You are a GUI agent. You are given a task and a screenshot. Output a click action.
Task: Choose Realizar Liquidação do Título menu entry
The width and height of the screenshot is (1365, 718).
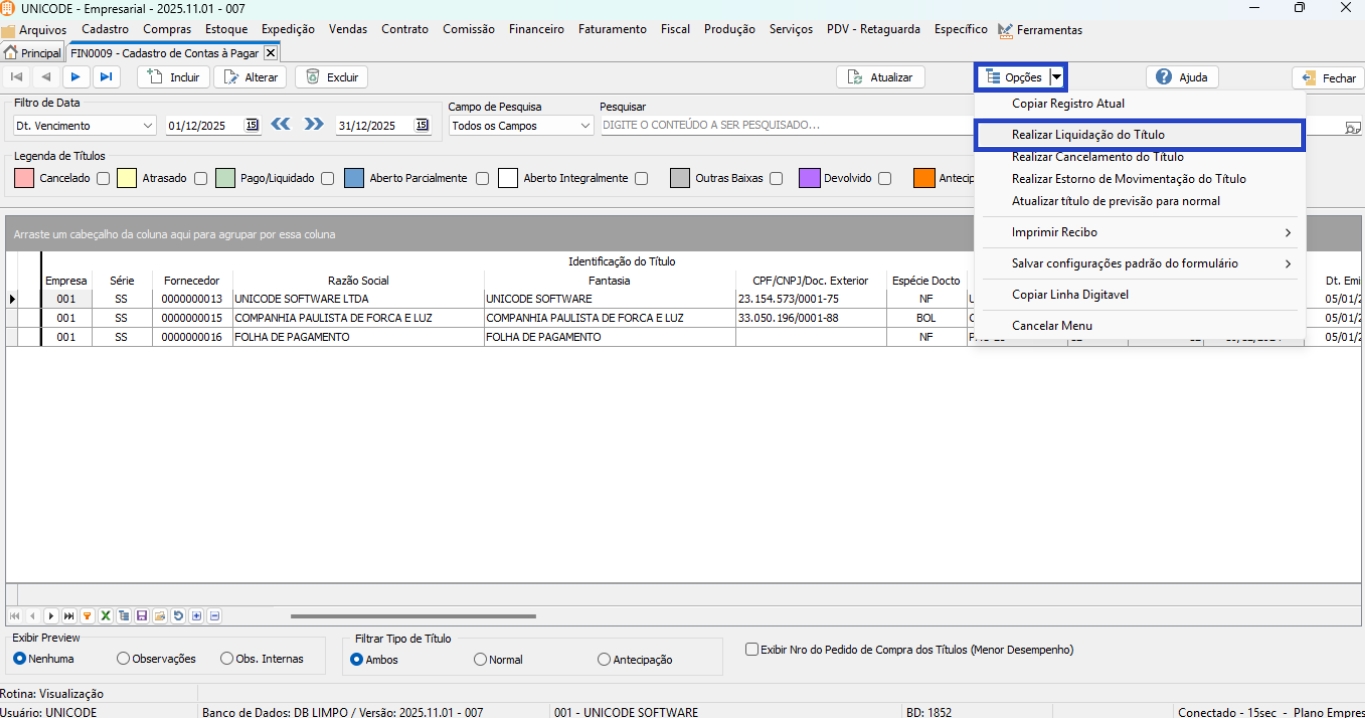[x=1088, y=134]
